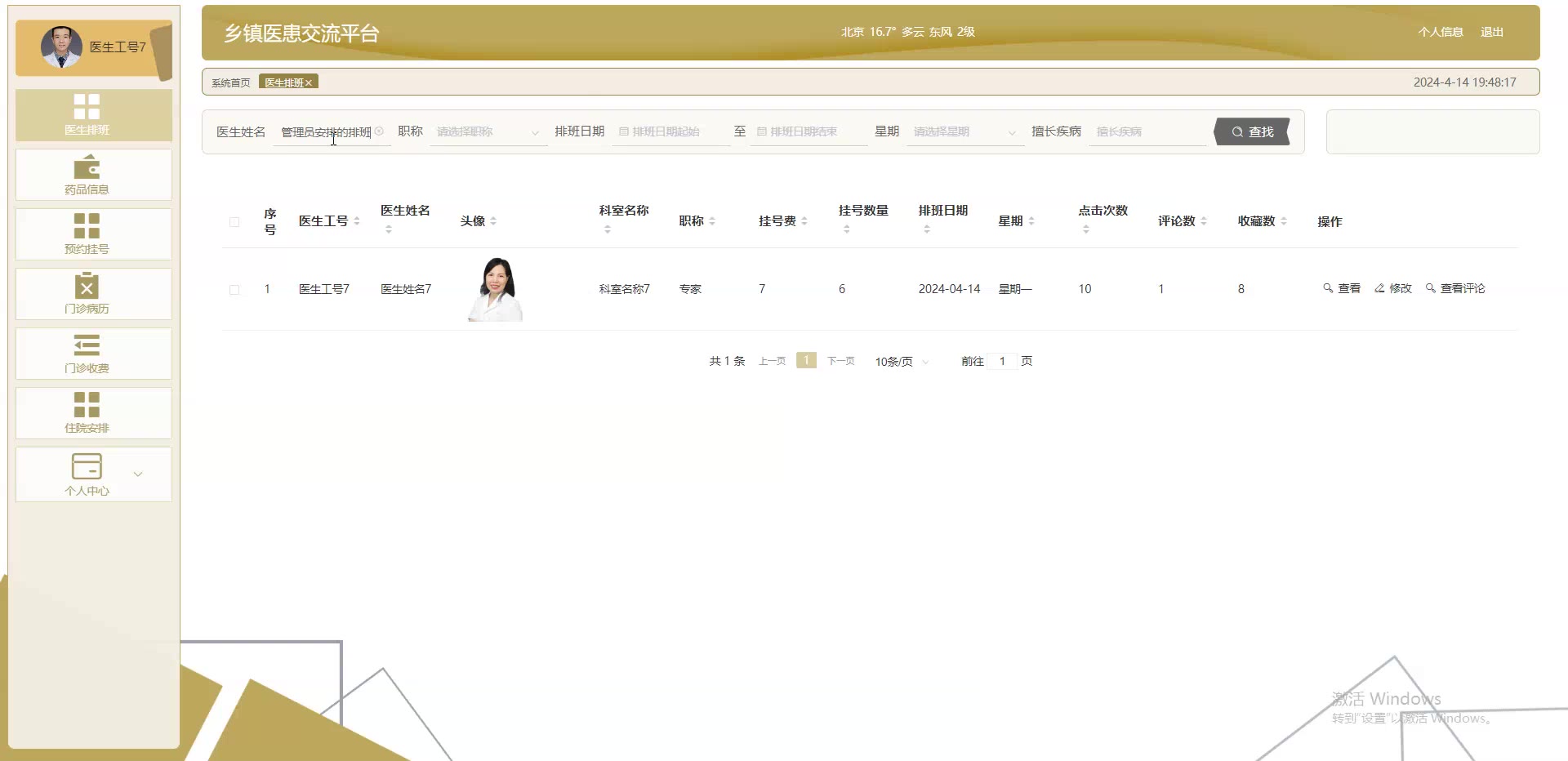This screenshot has width=1568, height=761.
Task: Open the doctor photo thumbnail in row
Action: click(496, 289)
